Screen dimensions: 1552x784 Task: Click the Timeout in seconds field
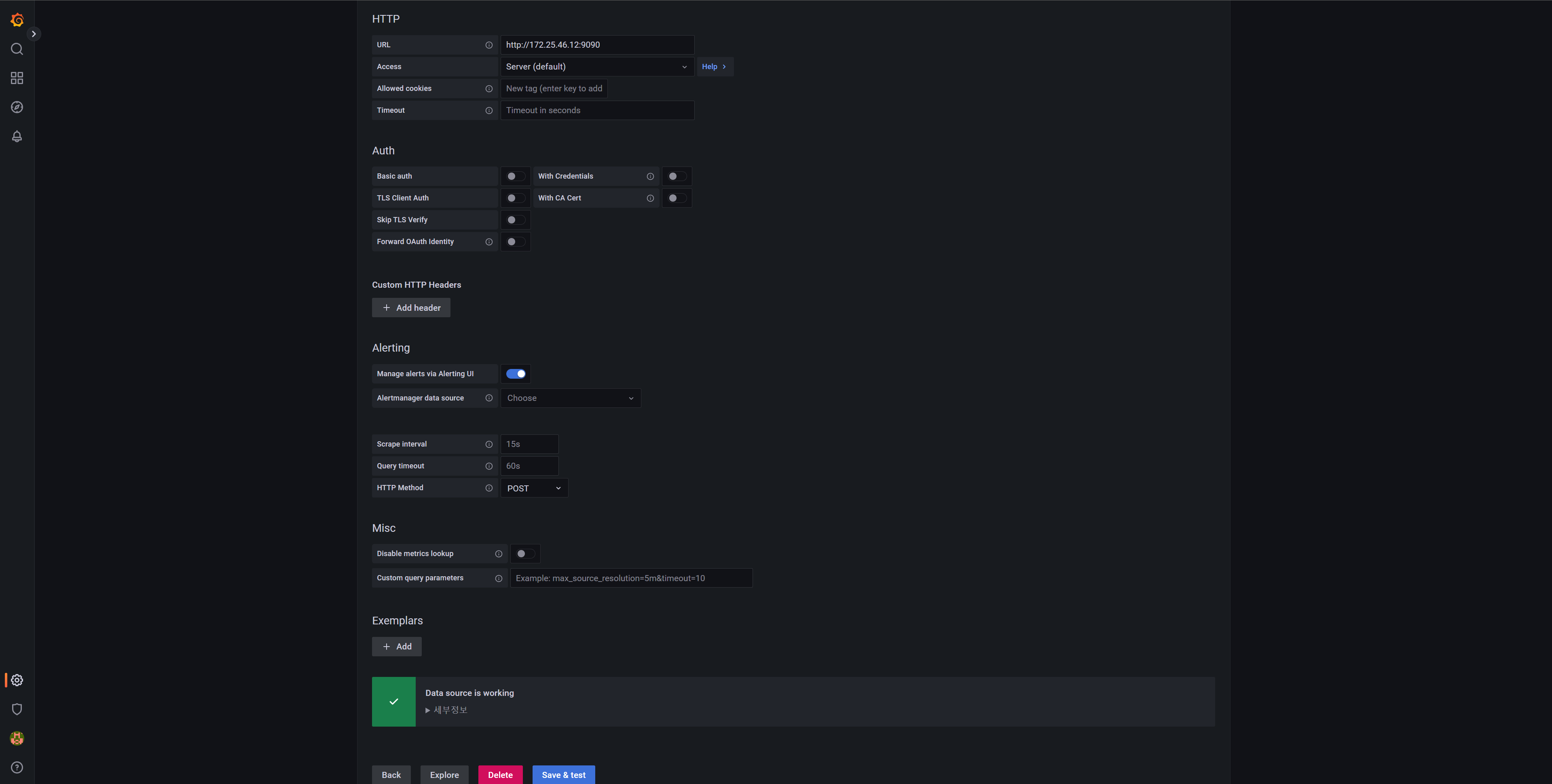click(x=597, y=110)
